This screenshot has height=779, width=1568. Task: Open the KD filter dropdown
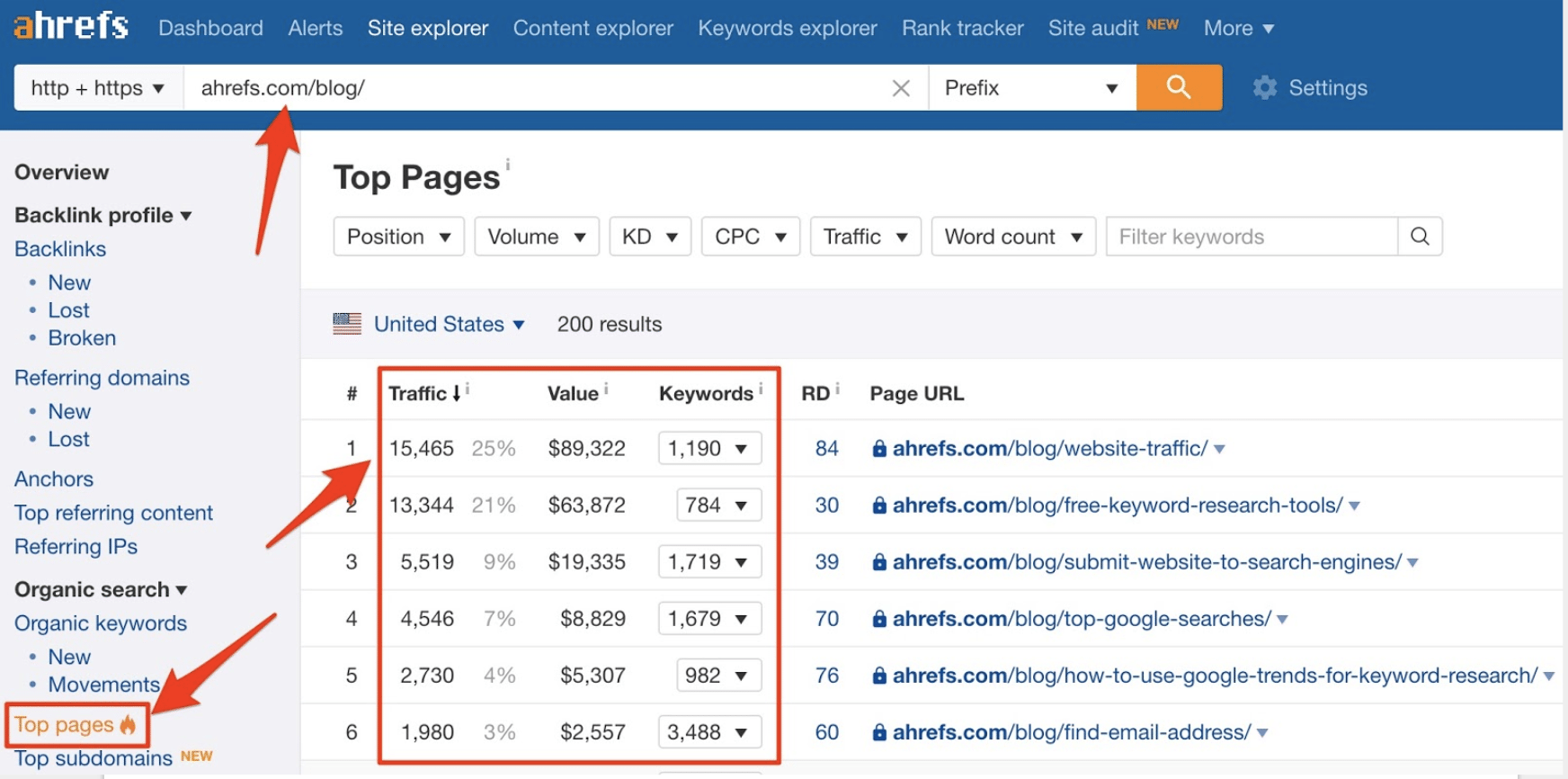pos(650,236)
